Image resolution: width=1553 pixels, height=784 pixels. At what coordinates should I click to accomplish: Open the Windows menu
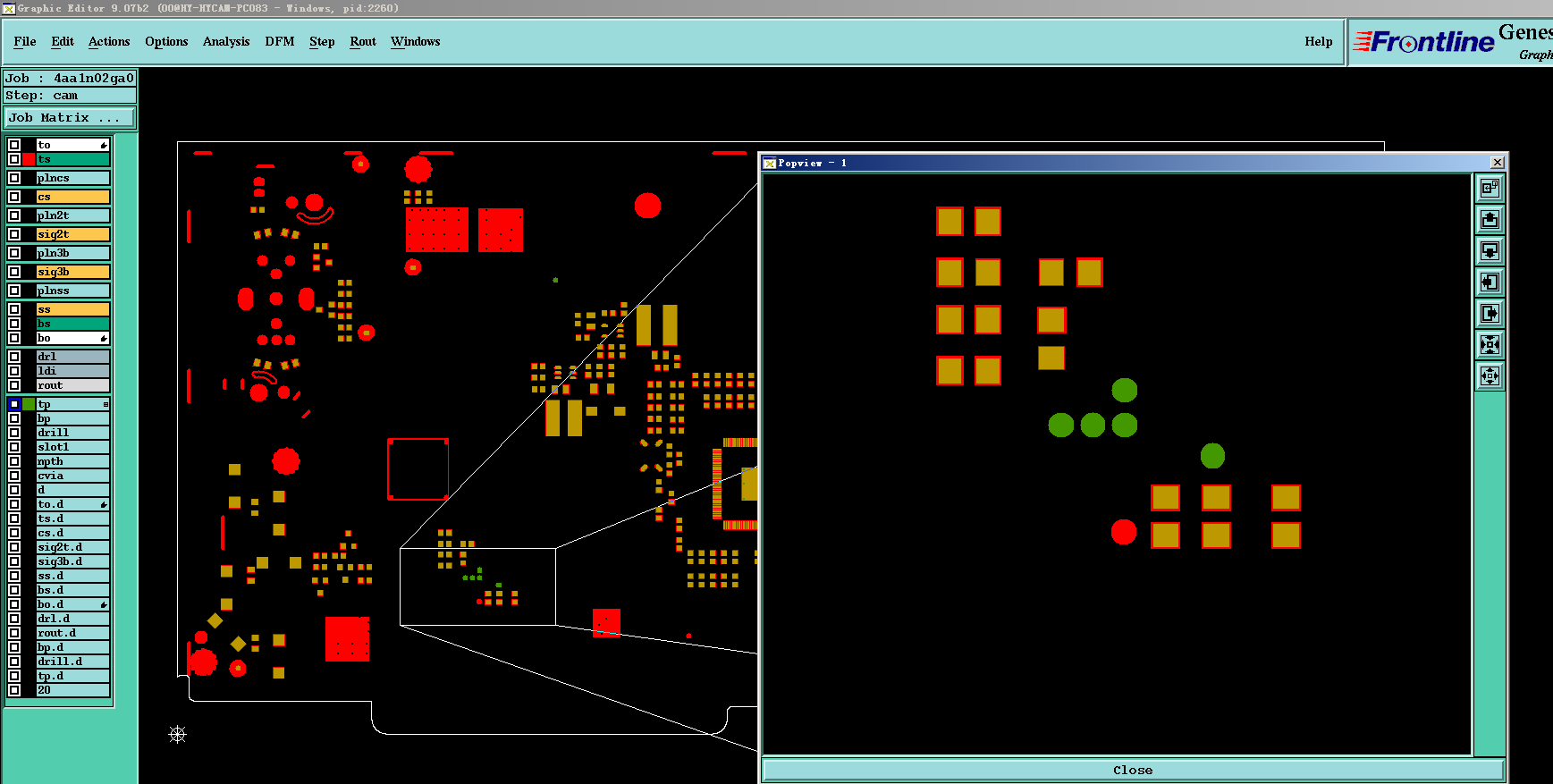point(416,41)
